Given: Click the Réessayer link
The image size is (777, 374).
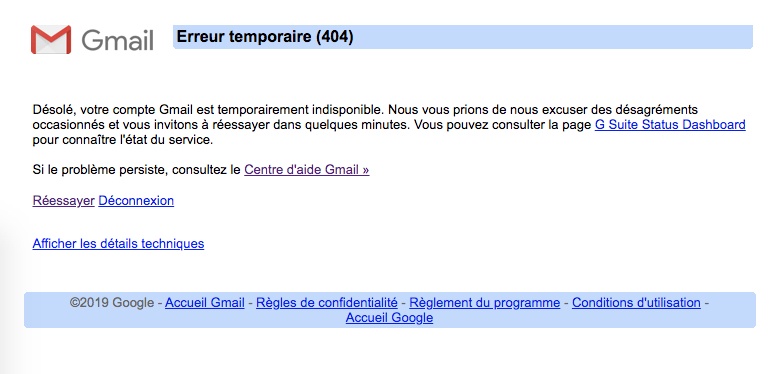Looking at the screenshot, I should click(x=63, y=201).
